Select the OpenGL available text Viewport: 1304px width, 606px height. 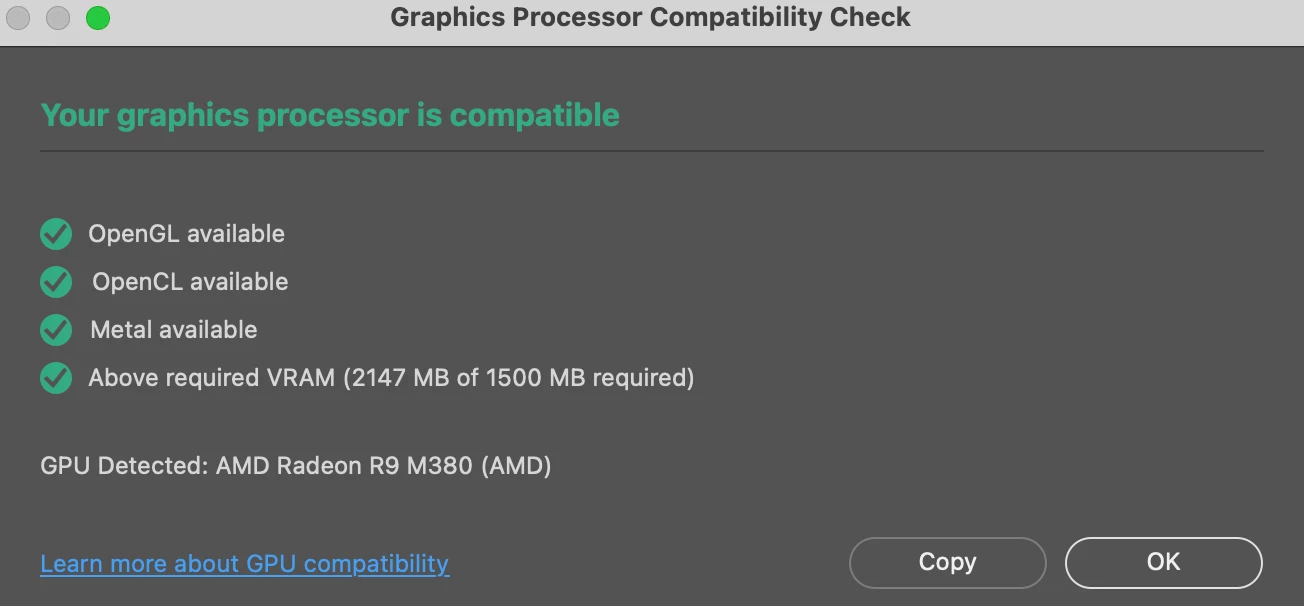click(x=186, y=234)
